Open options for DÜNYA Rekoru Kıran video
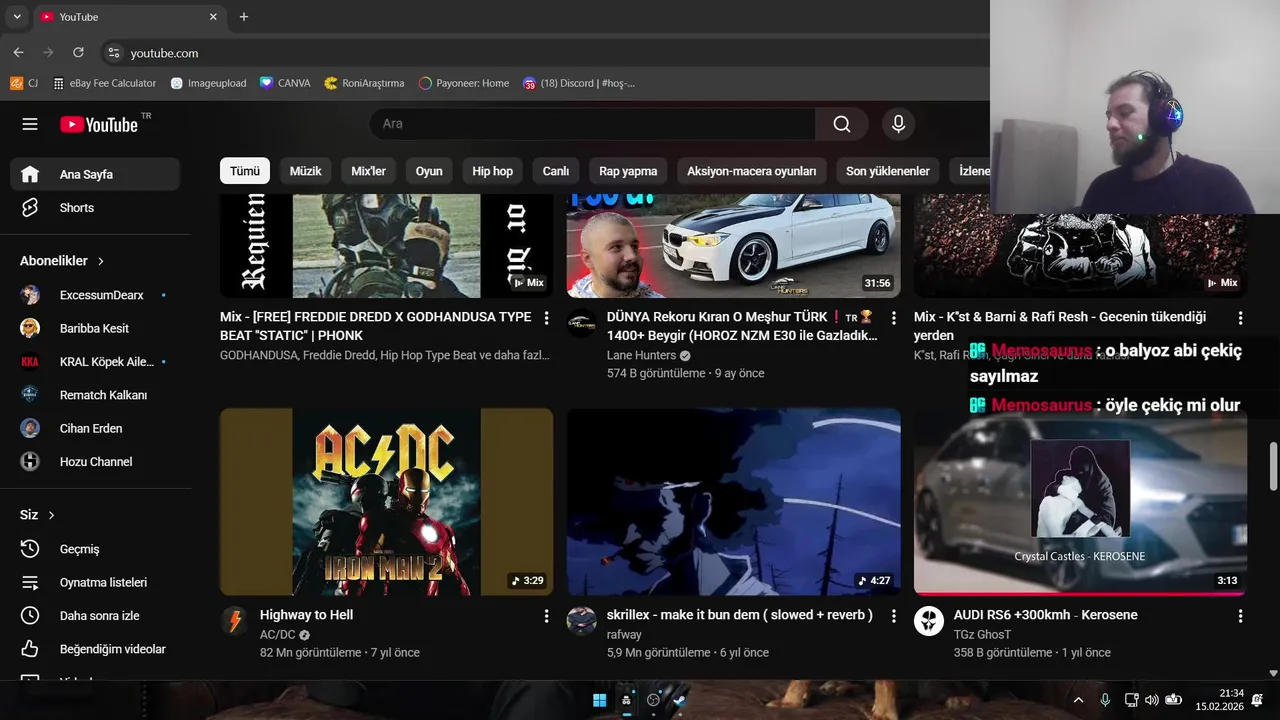 pos(893,318)
